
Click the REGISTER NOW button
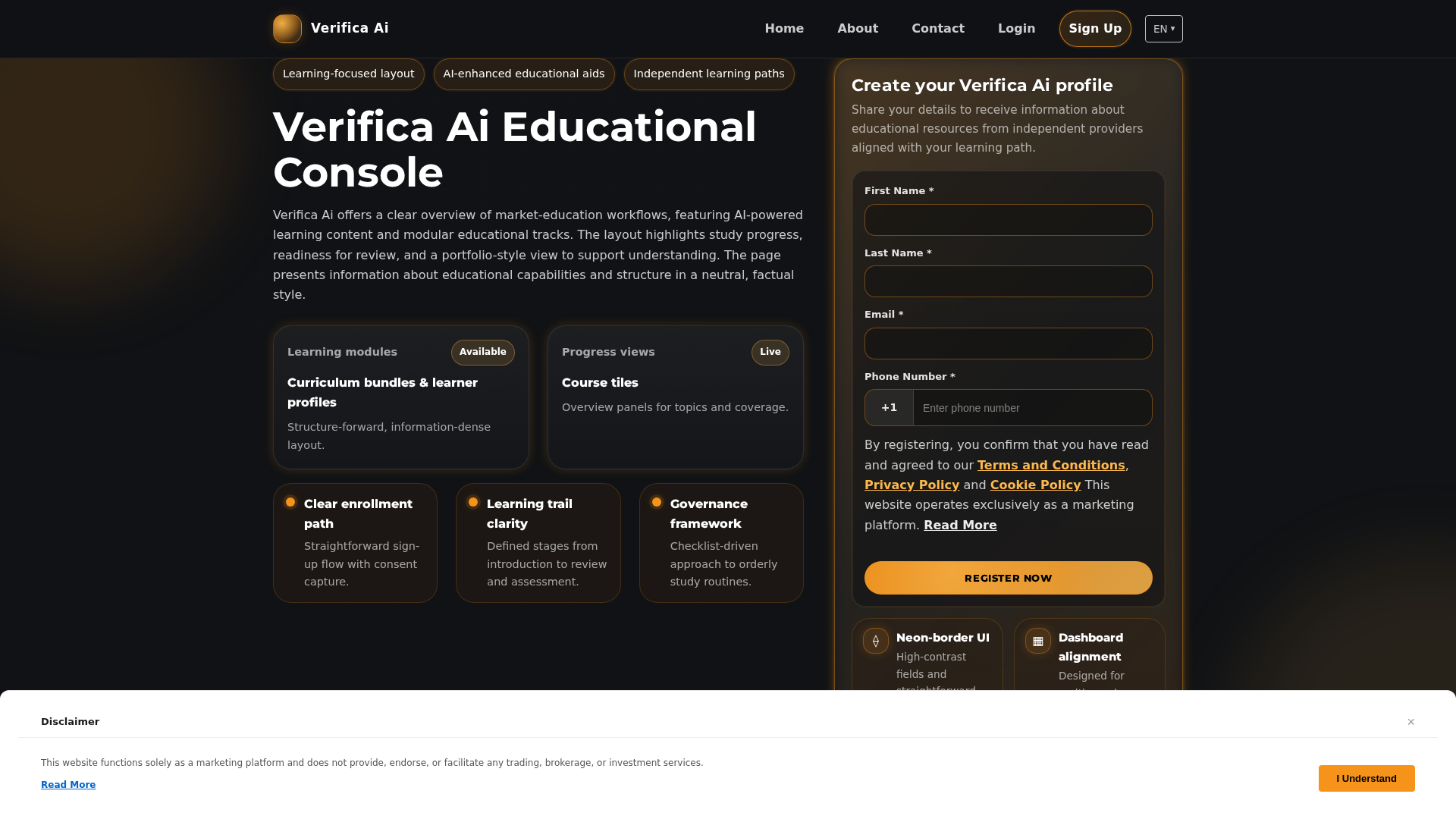1008,578
